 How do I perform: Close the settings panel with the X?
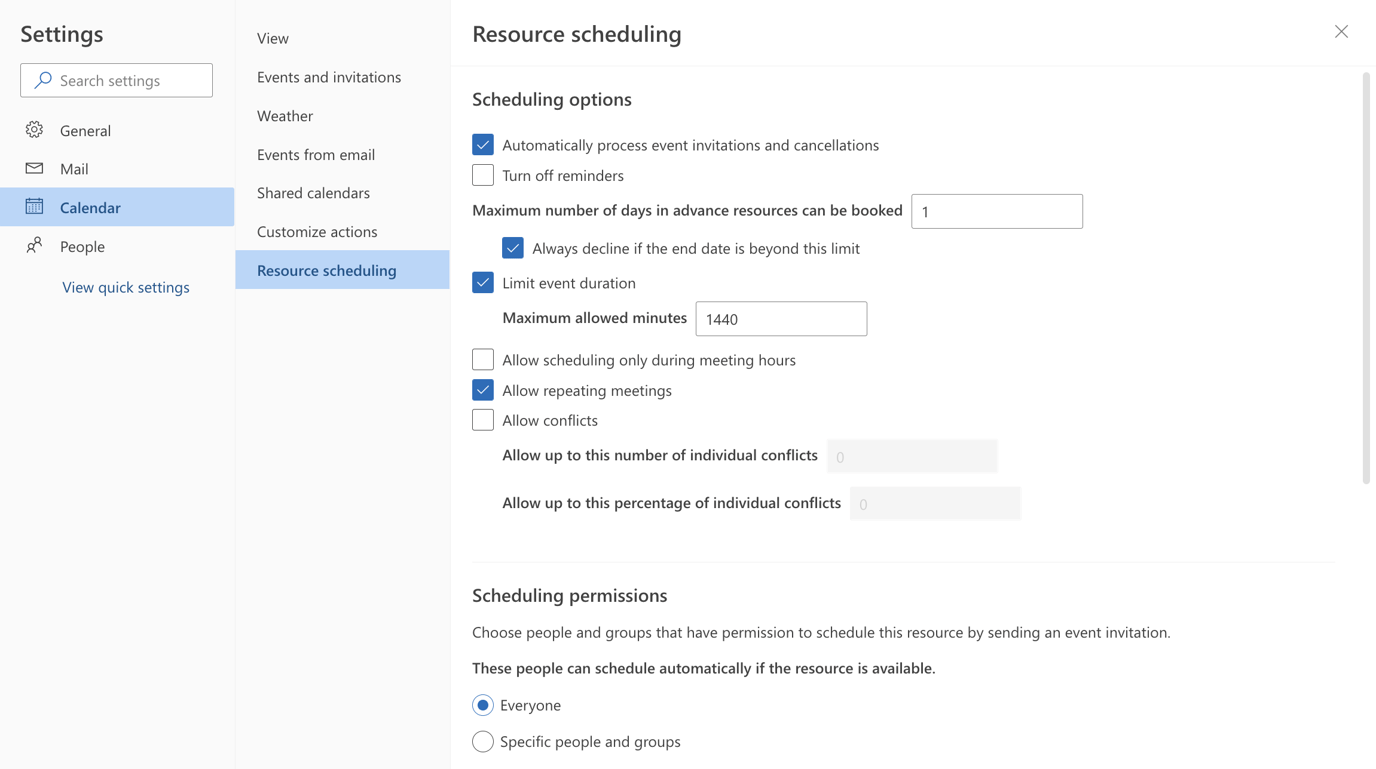pos(1341,31)
